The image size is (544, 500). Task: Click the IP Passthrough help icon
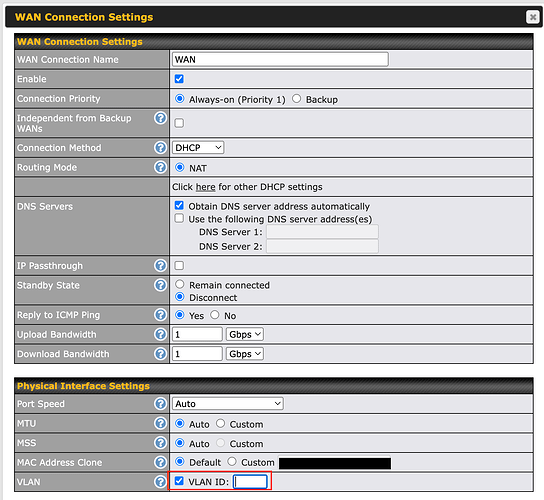click(x=160, y=265)
